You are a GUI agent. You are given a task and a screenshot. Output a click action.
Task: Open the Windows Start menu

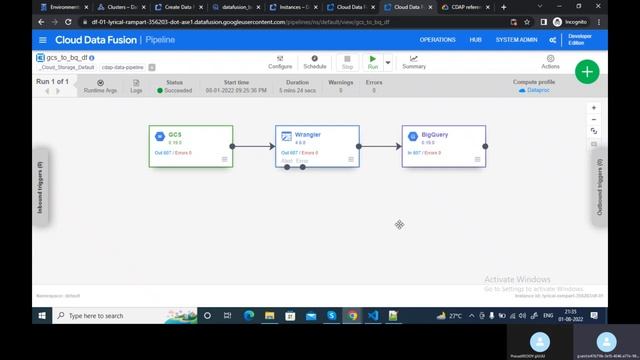[42, 316]
